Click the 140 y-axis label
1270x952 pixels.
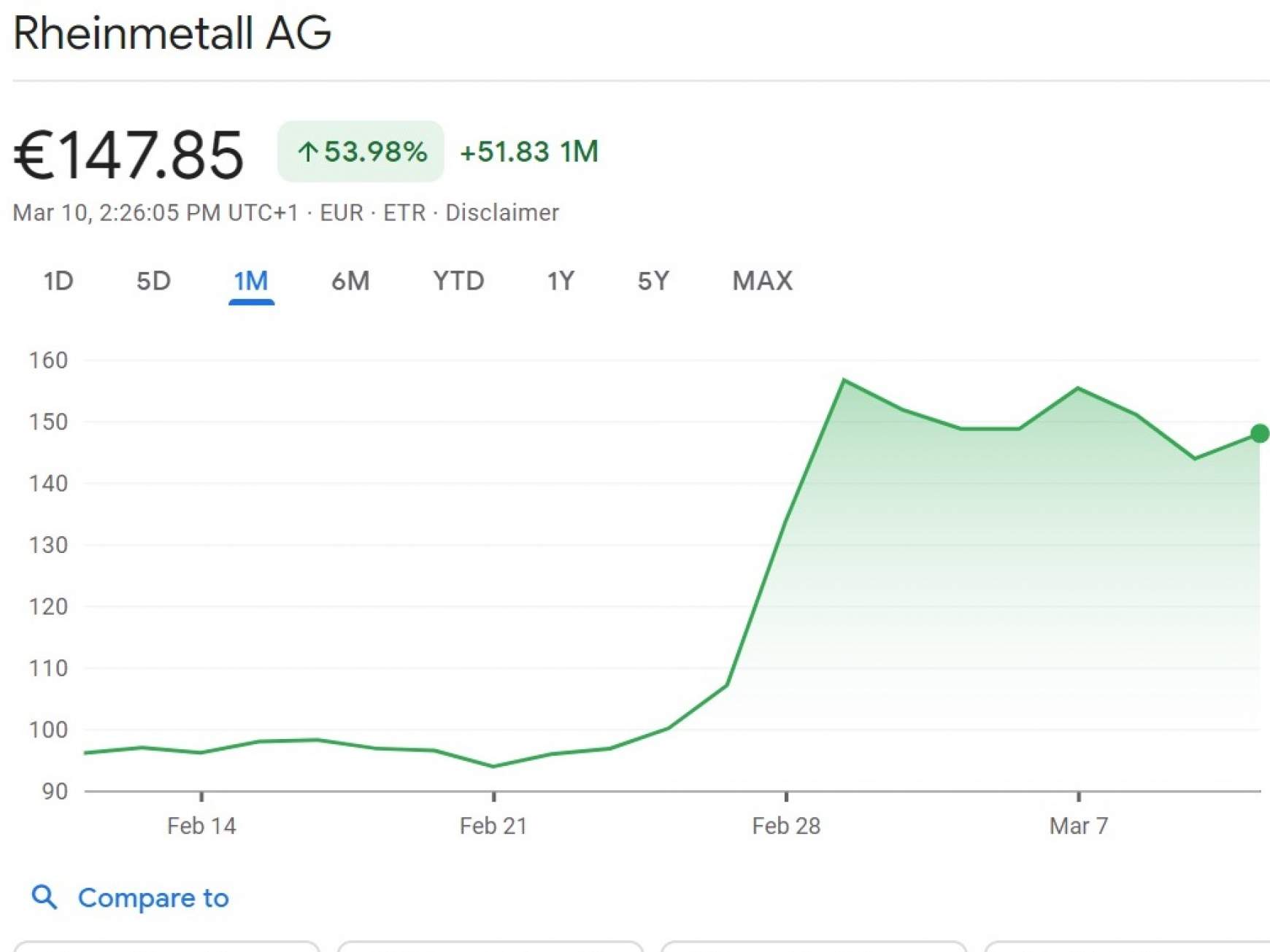point(48,483)
